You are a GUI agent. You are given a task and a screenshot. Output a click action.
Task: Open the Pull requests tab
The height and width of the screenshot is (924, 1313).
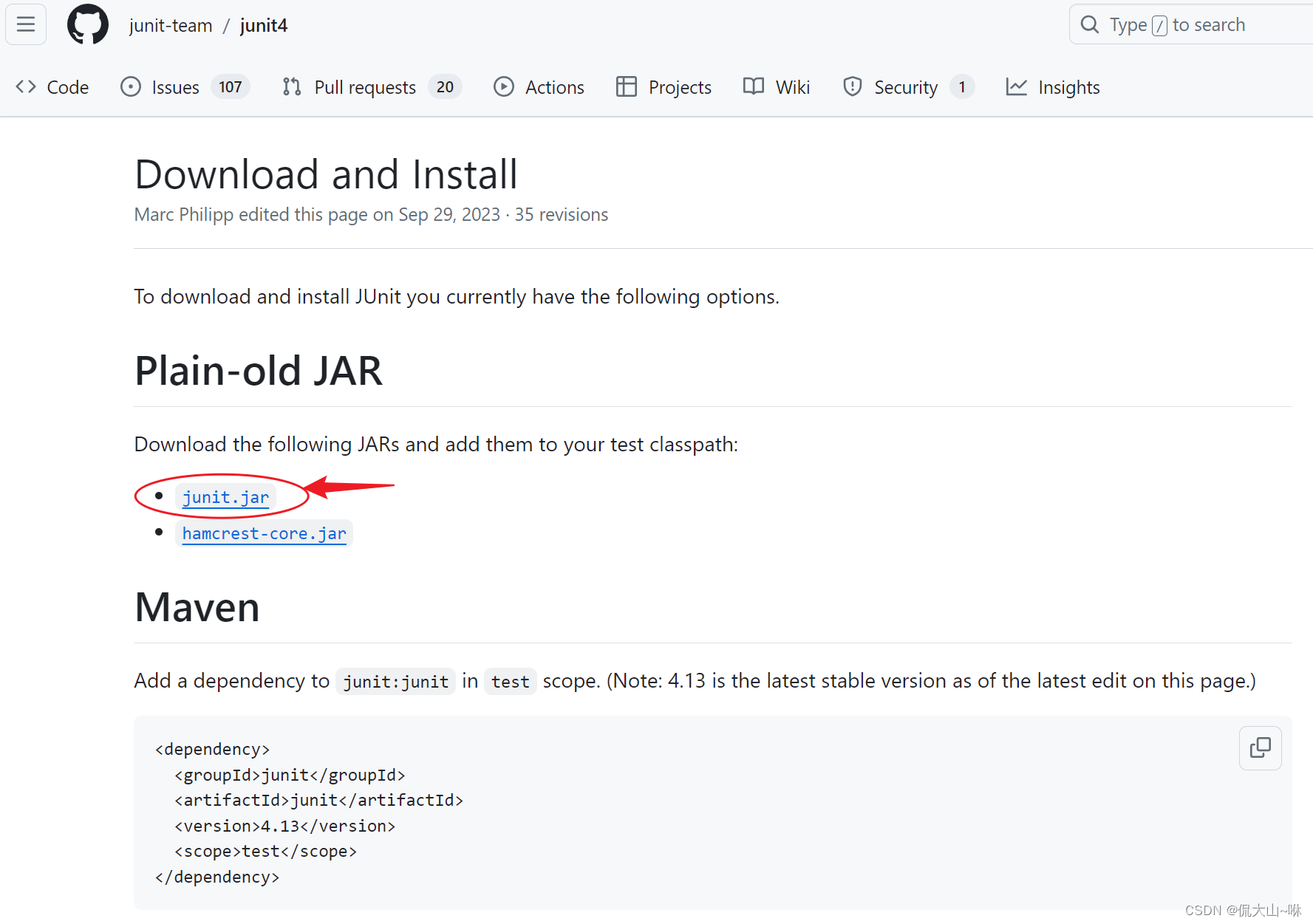tap(372, 87)
